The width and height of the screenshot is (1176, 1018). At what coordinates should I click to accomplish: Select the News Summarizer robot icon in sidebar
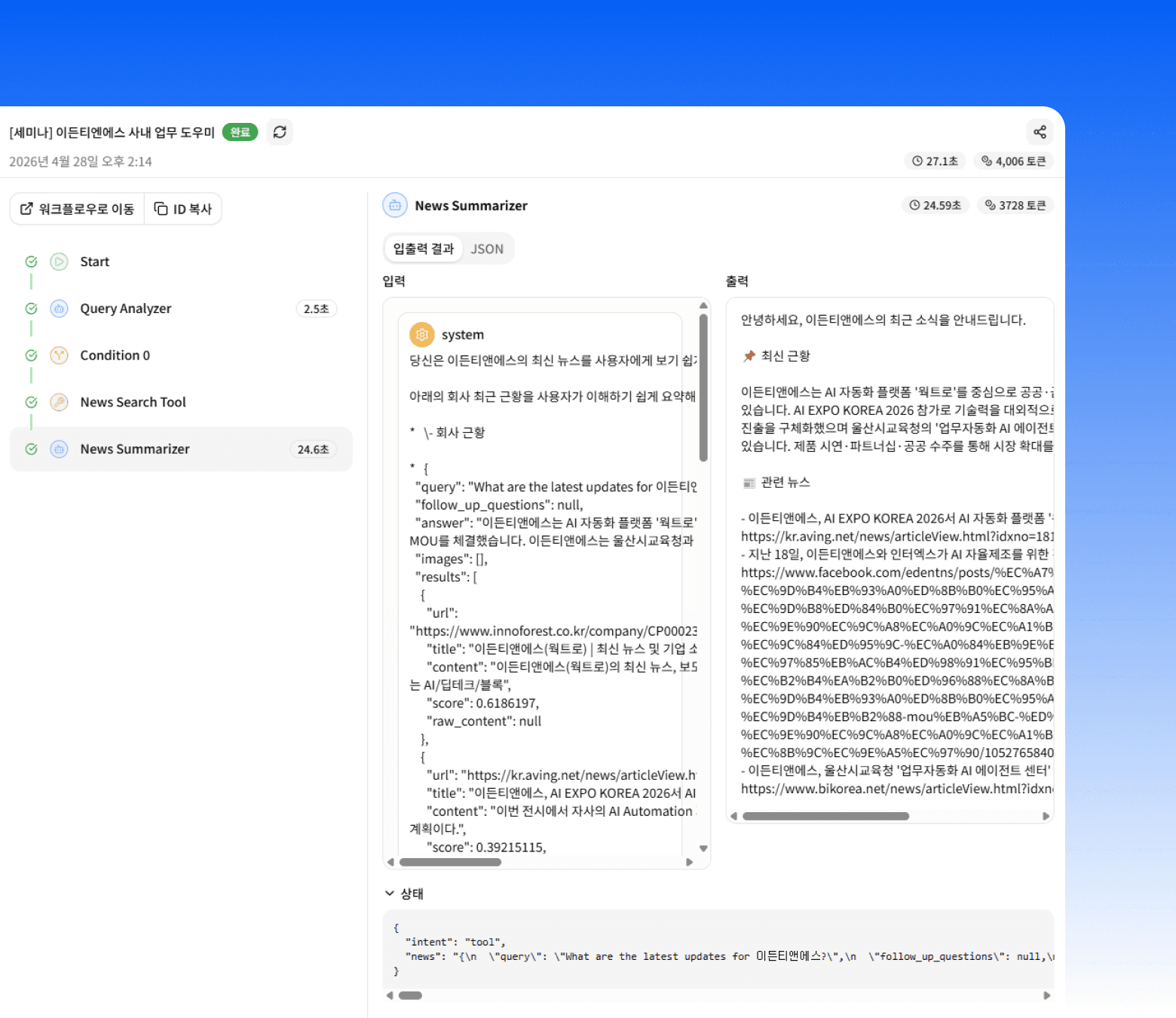point(59,449)
